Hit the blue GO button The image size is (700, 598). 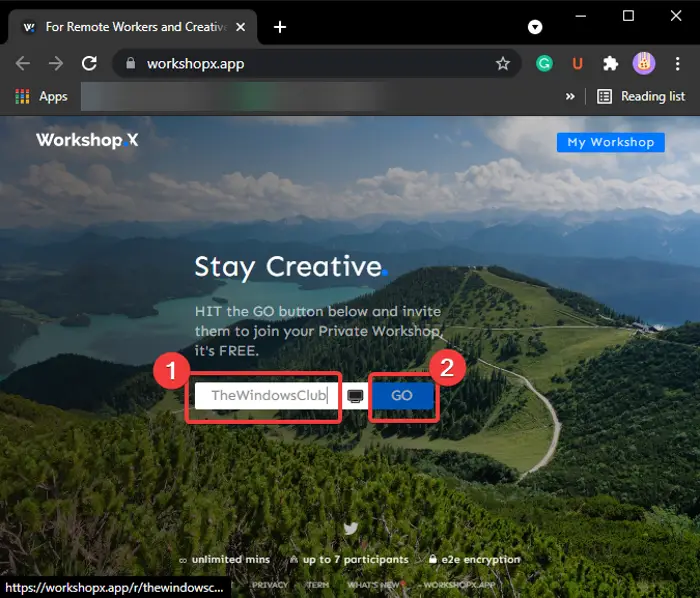(402, 395)
